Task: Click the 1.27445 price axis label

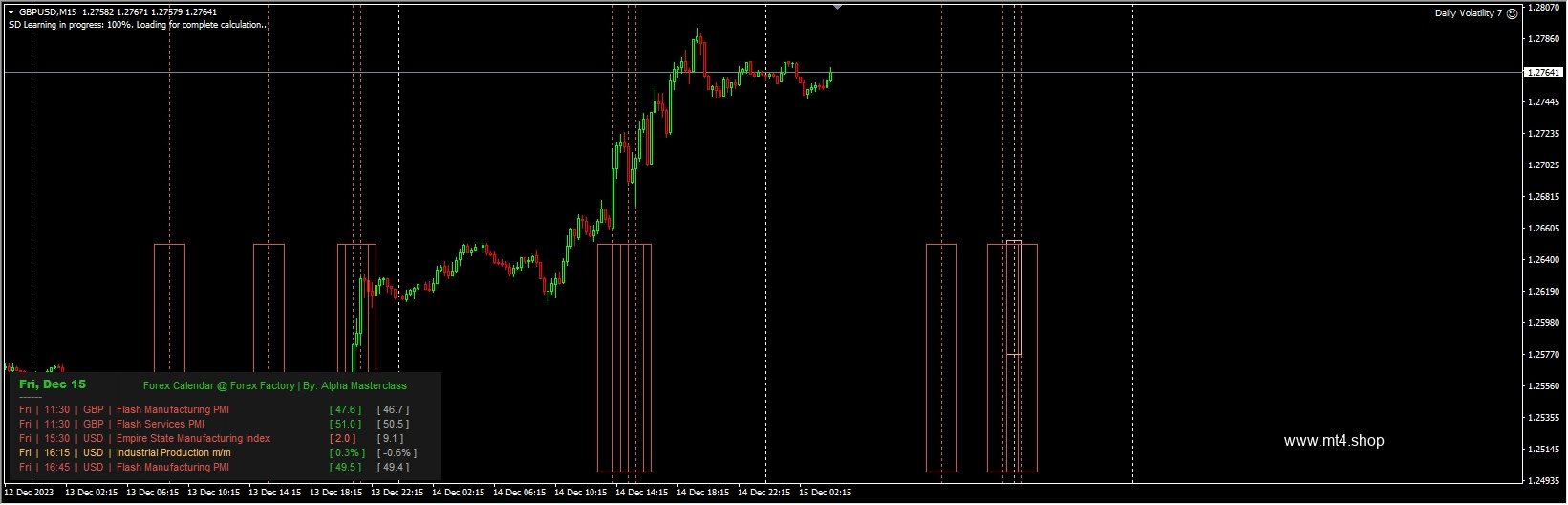Action: pyautogui.click(x=1544, y=102)
